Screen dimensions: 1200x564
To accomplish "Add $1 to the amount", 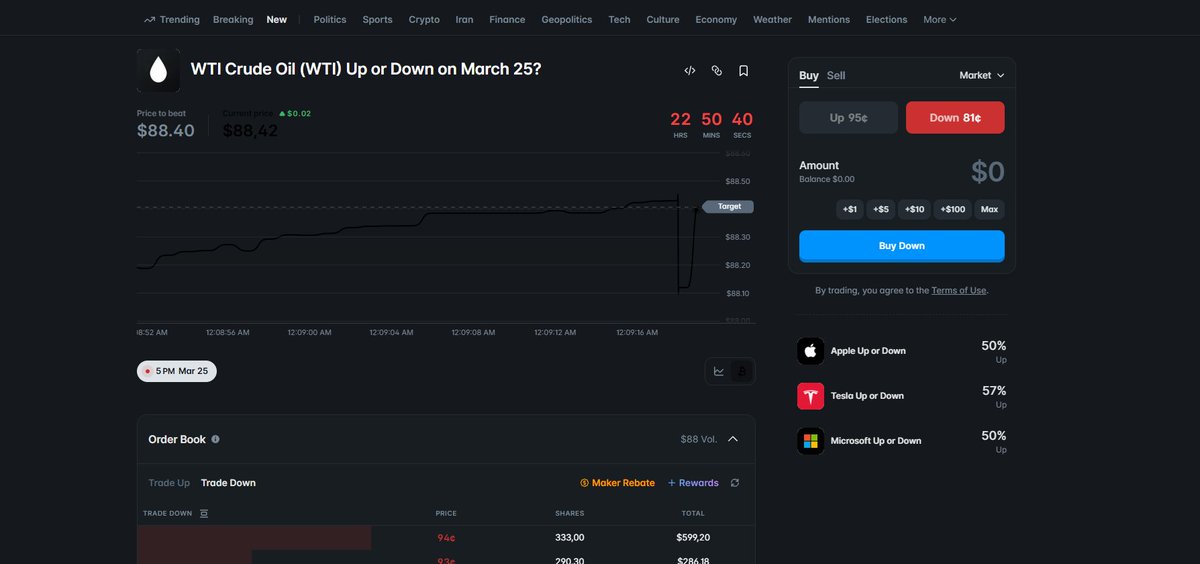I will tap(850, 209).
